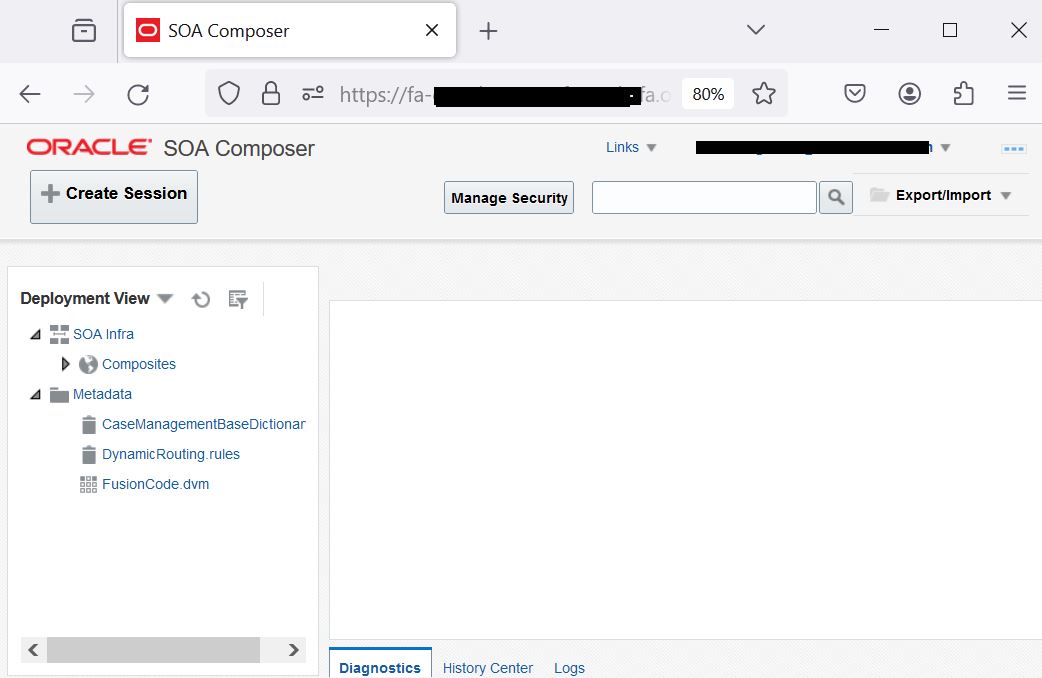Open the Firefox account icon
The height and width of the screenshot is (678, 1042).
[909, 93]
